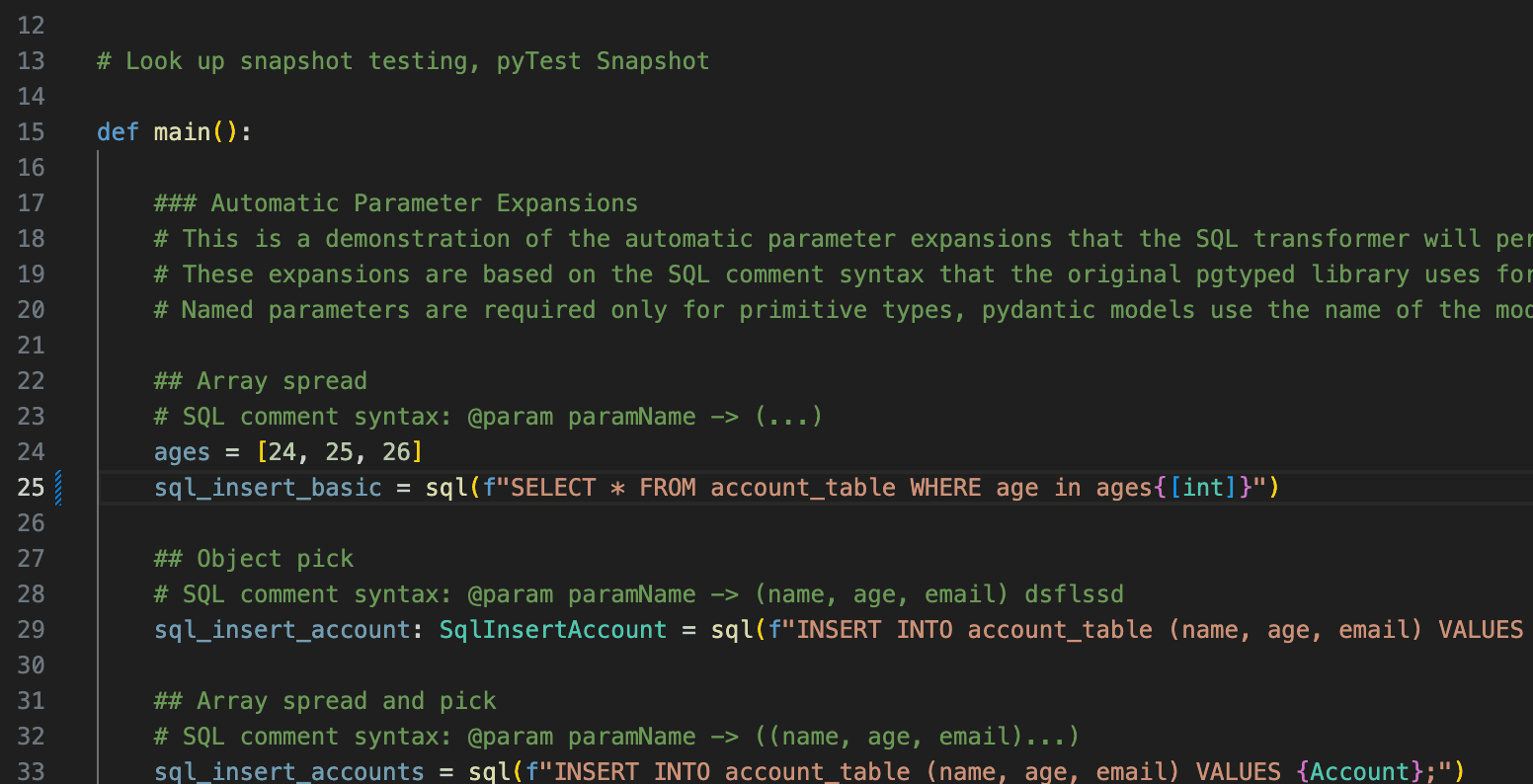Click the '[int]' type inside the f-string

[x=1202, y=488]
